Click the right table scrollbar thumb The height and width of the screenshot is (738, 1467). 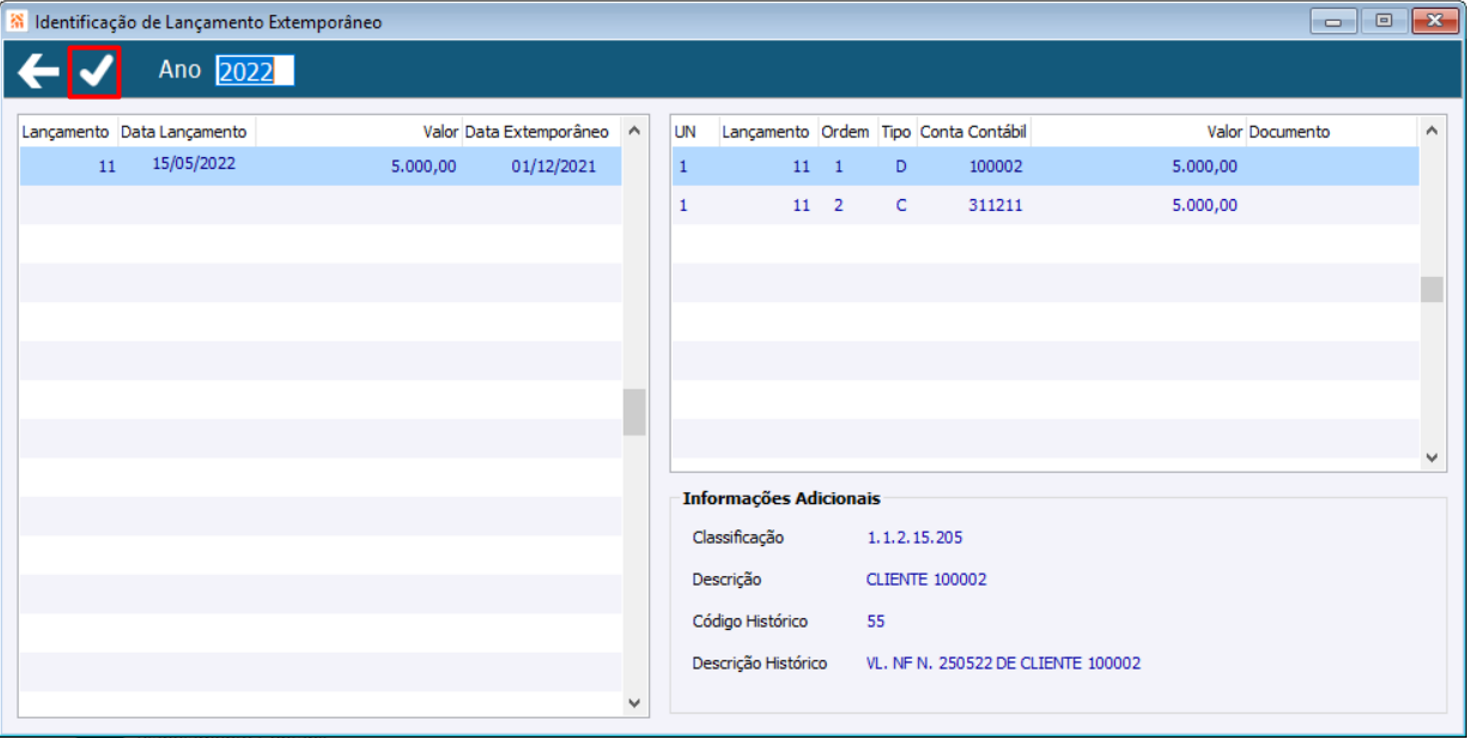point(1431,289)
